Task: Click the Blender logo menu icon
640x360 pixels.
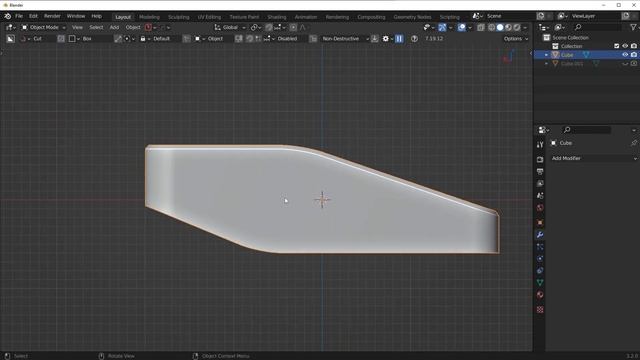Action: 7,16
